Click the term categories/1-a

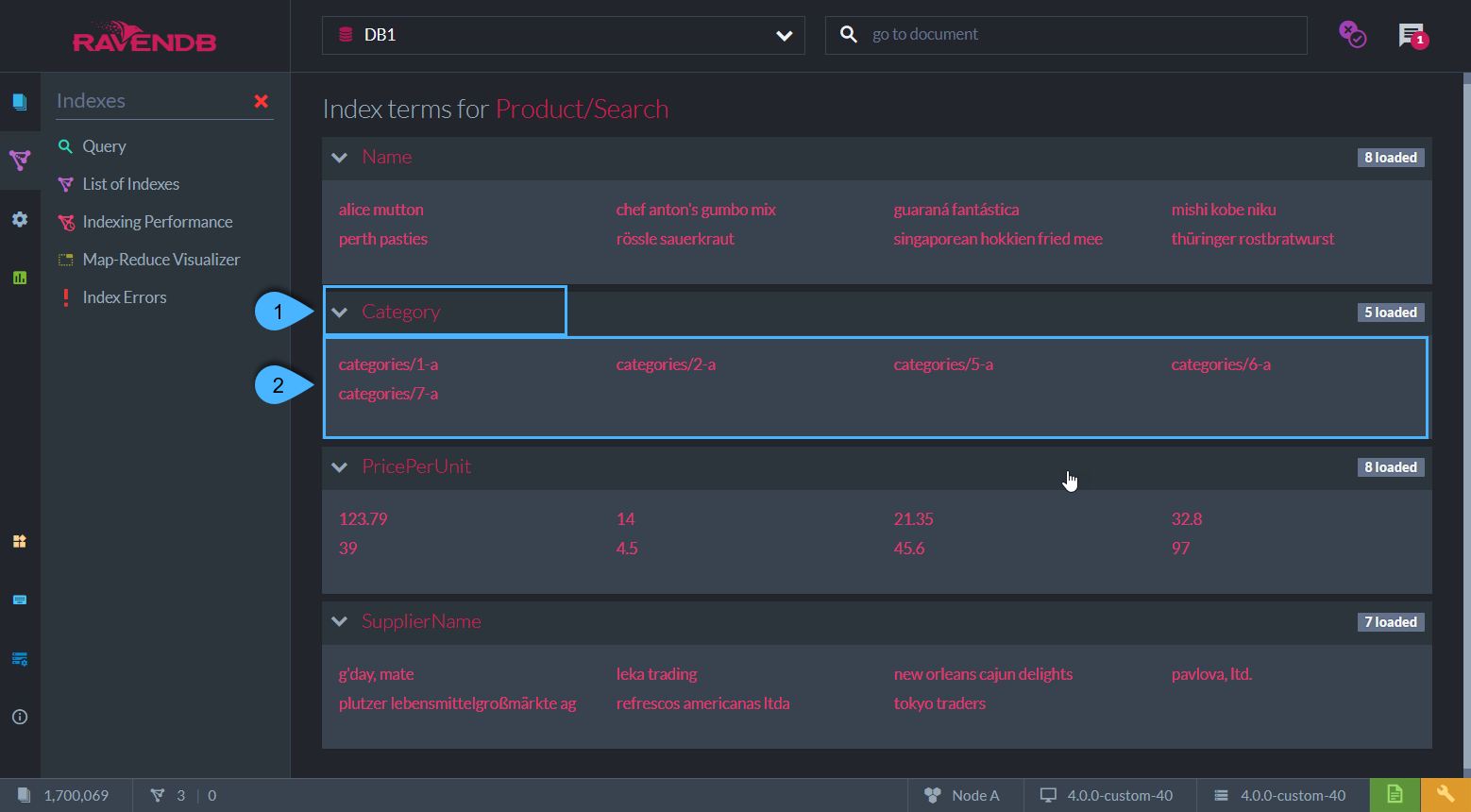pyautogui.click(x=388, y=364)
